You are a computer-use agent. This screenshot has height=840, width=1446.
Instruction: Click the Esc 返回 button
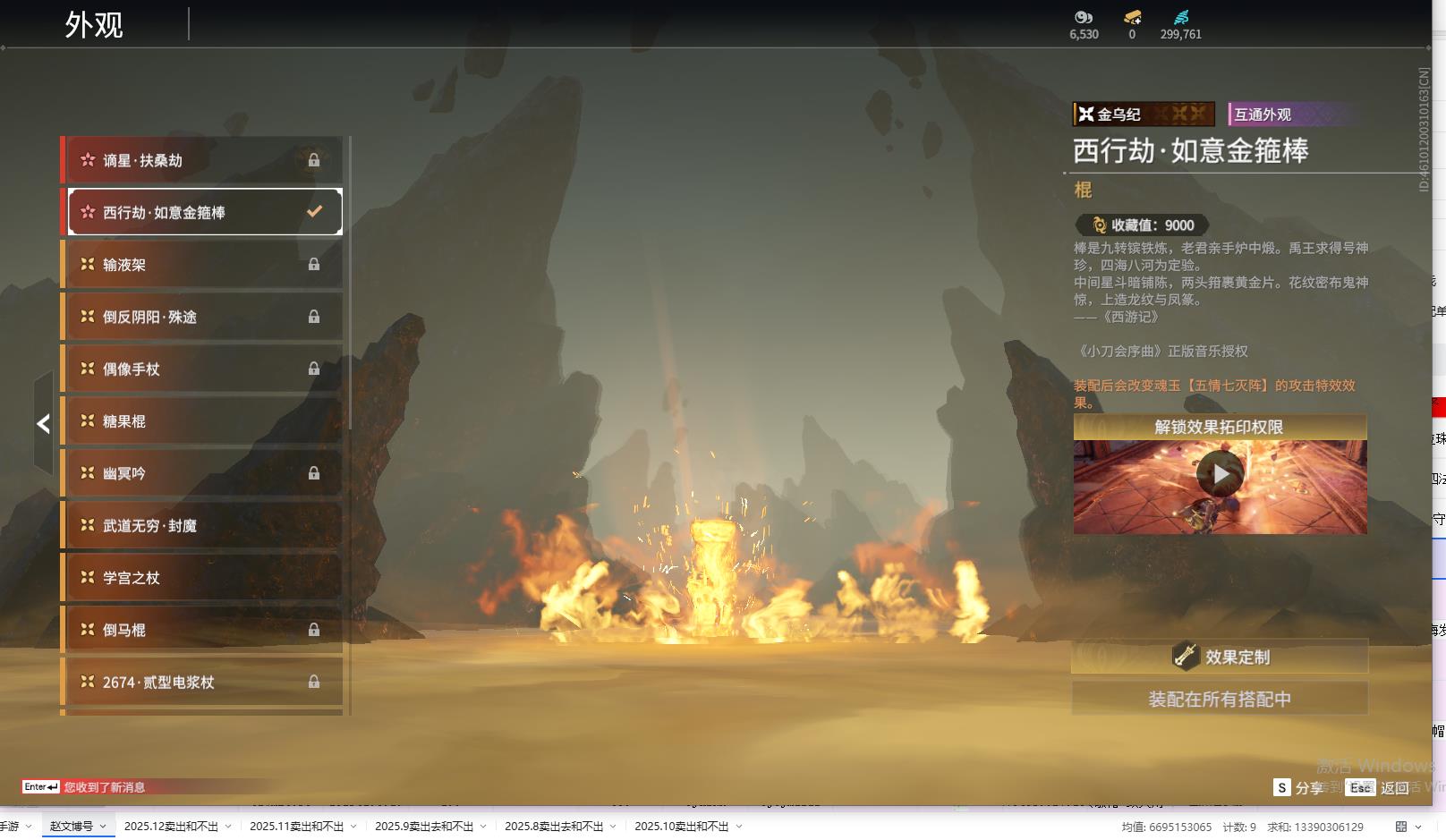[1378, 787]
